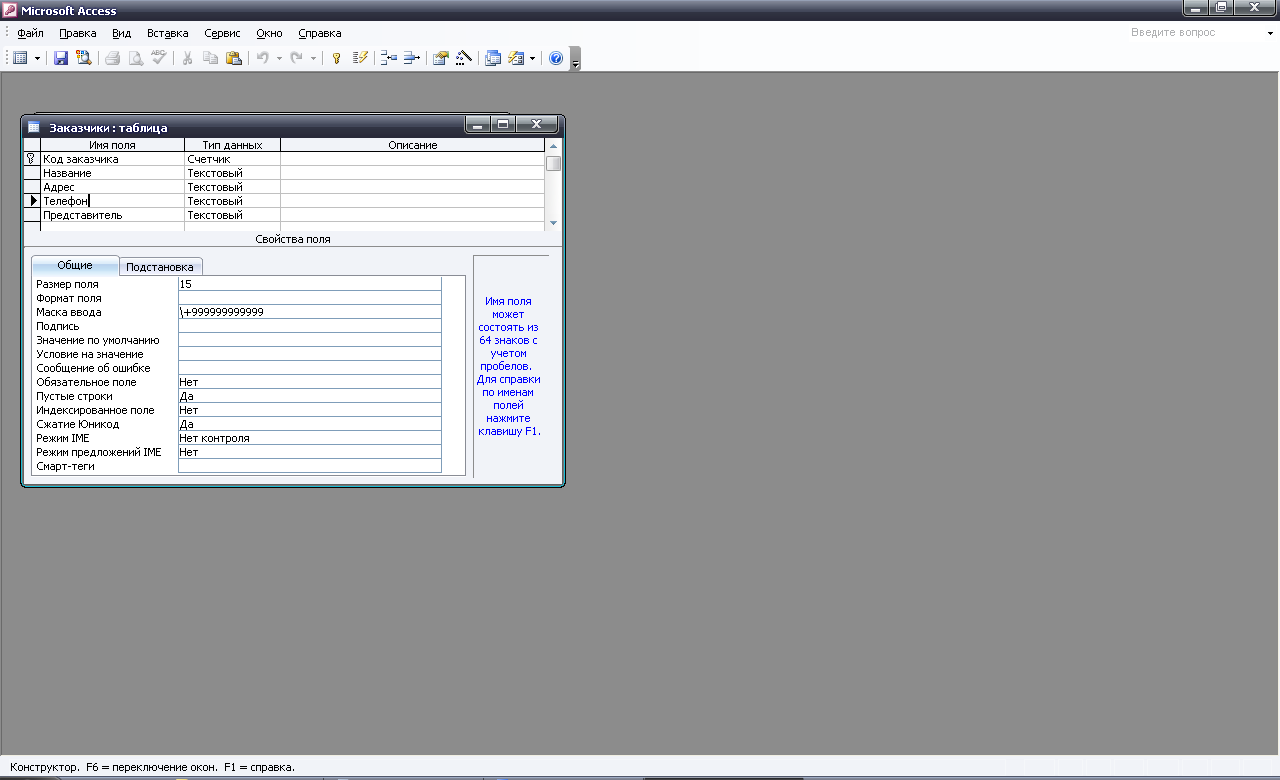This screenshot has height=780, width=1280.
Task: Maximize the Заказчики table window
Action: [503, 125]
